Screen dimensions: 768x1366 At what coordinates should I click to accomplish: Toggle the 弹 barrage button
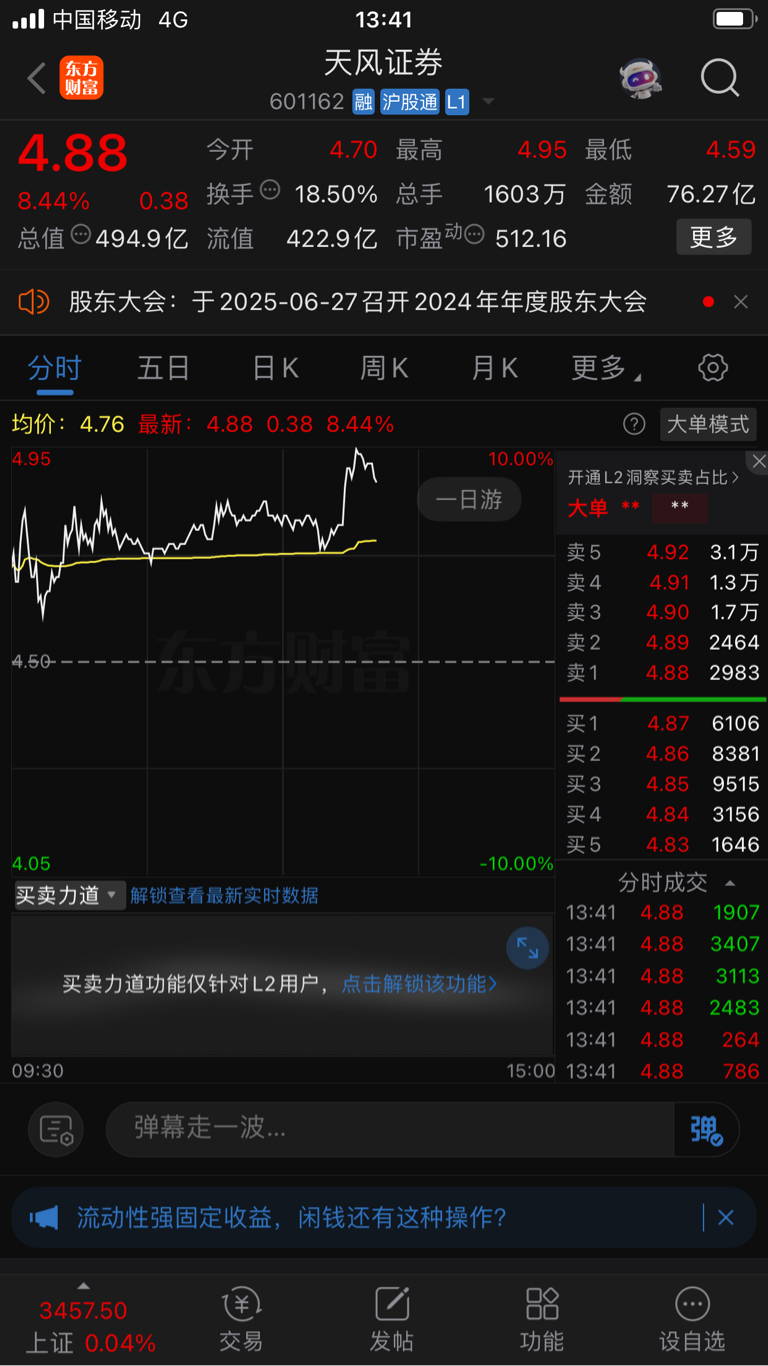click(706, 1130)
